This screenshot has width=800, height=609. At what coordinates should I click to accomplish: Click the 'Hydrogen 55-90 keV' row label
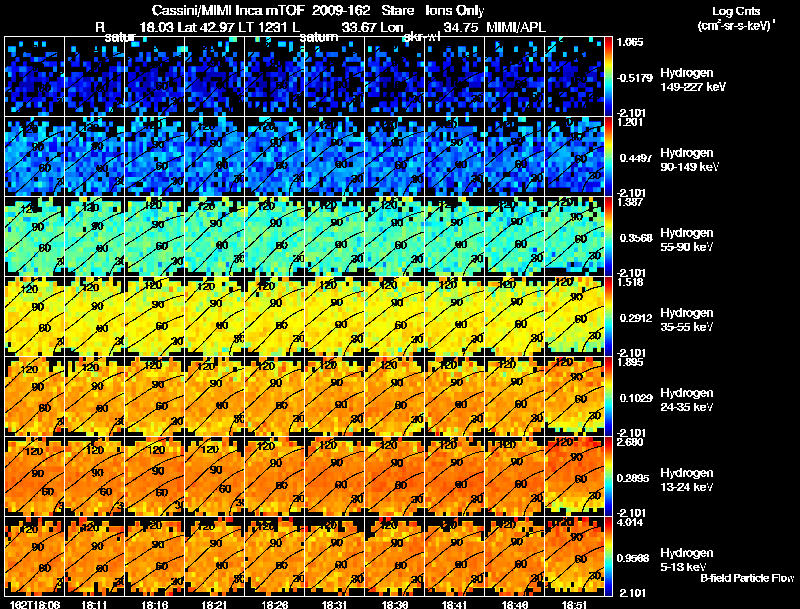pos(687,240)
